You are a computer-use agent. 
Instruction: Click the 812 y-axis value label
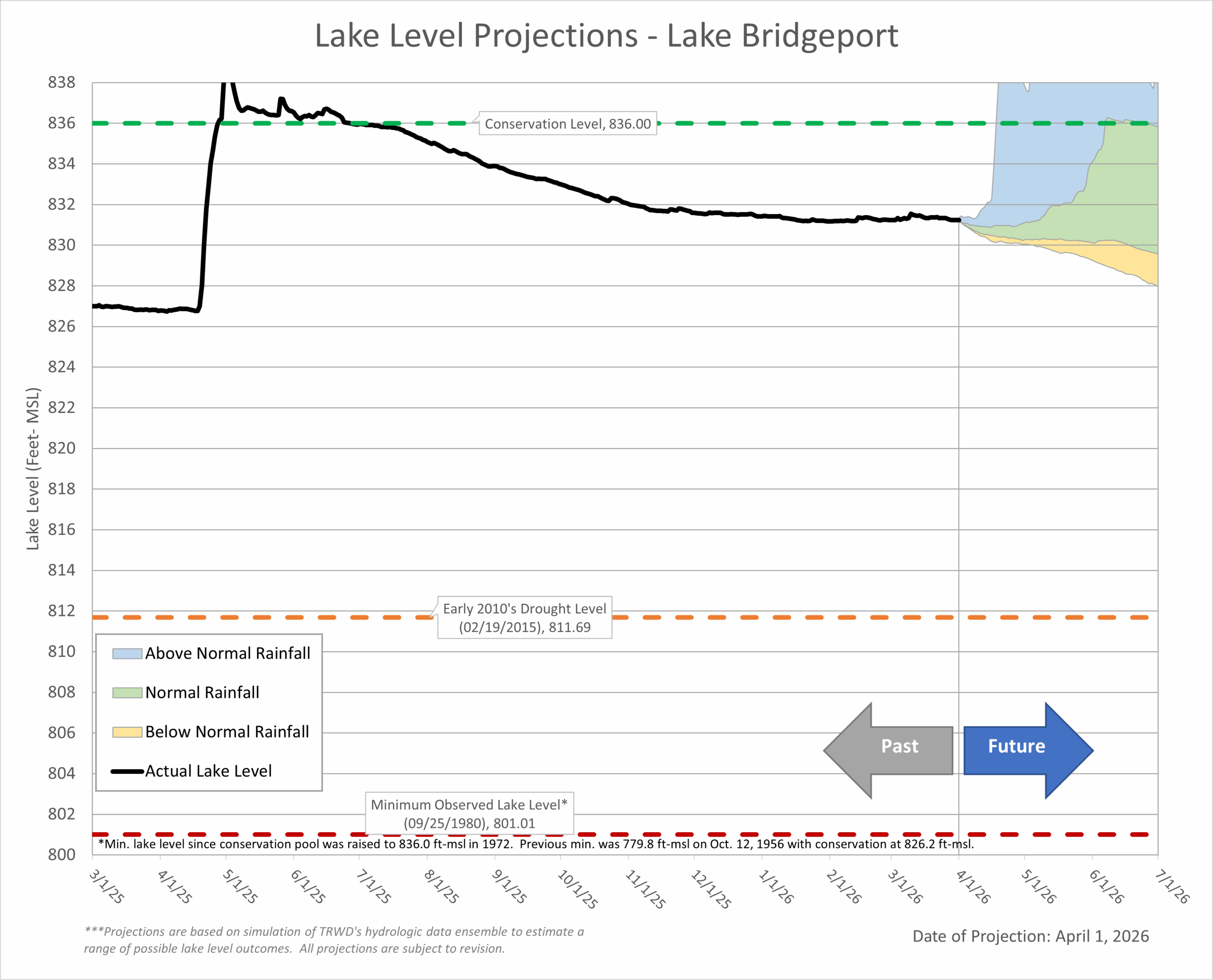(x=61, y=611)
